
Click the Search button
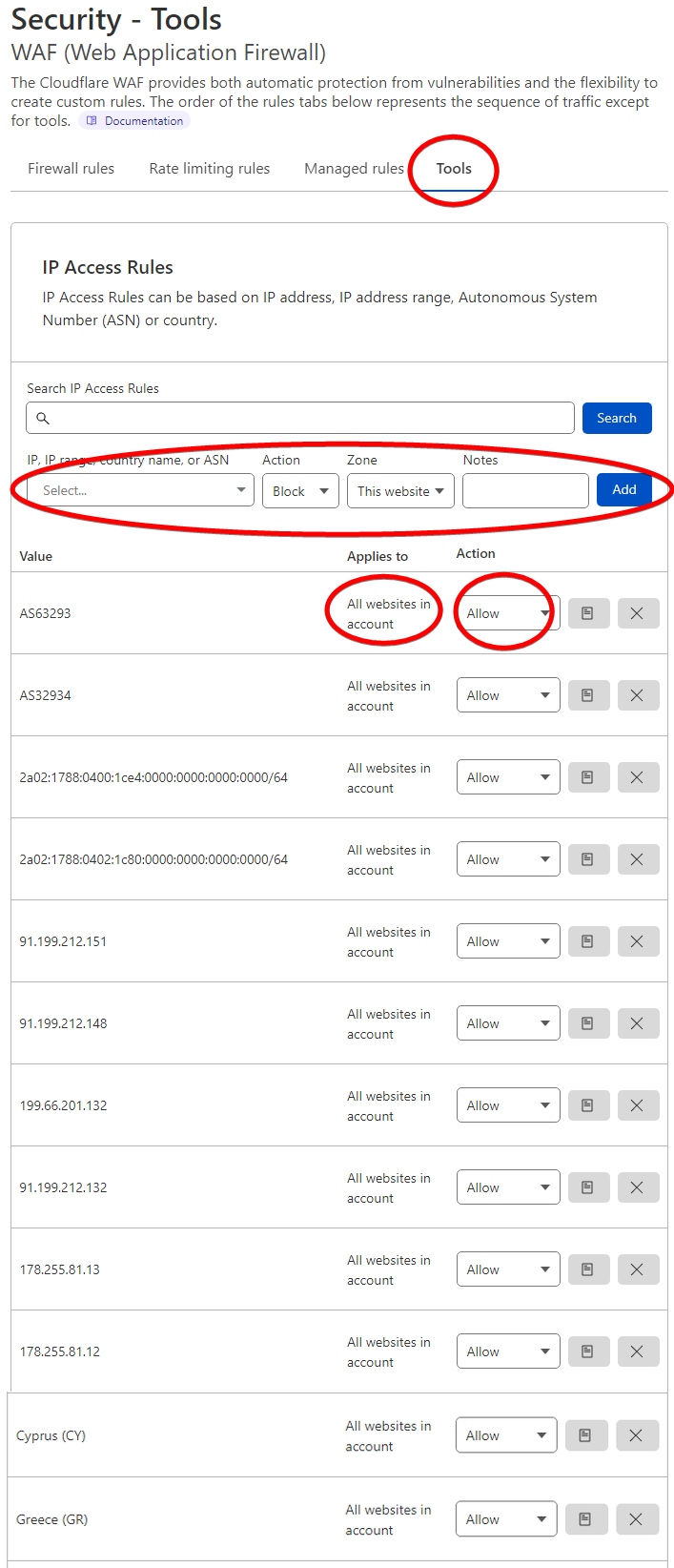tap(617, 418)
